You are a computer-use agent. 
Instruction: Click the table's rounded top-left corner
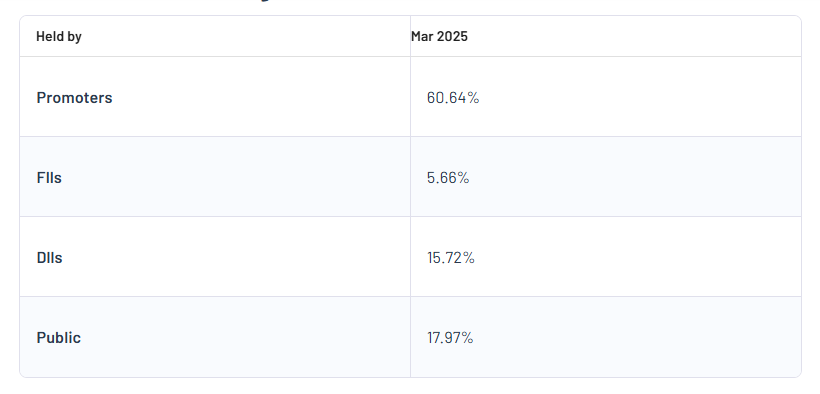22,18
